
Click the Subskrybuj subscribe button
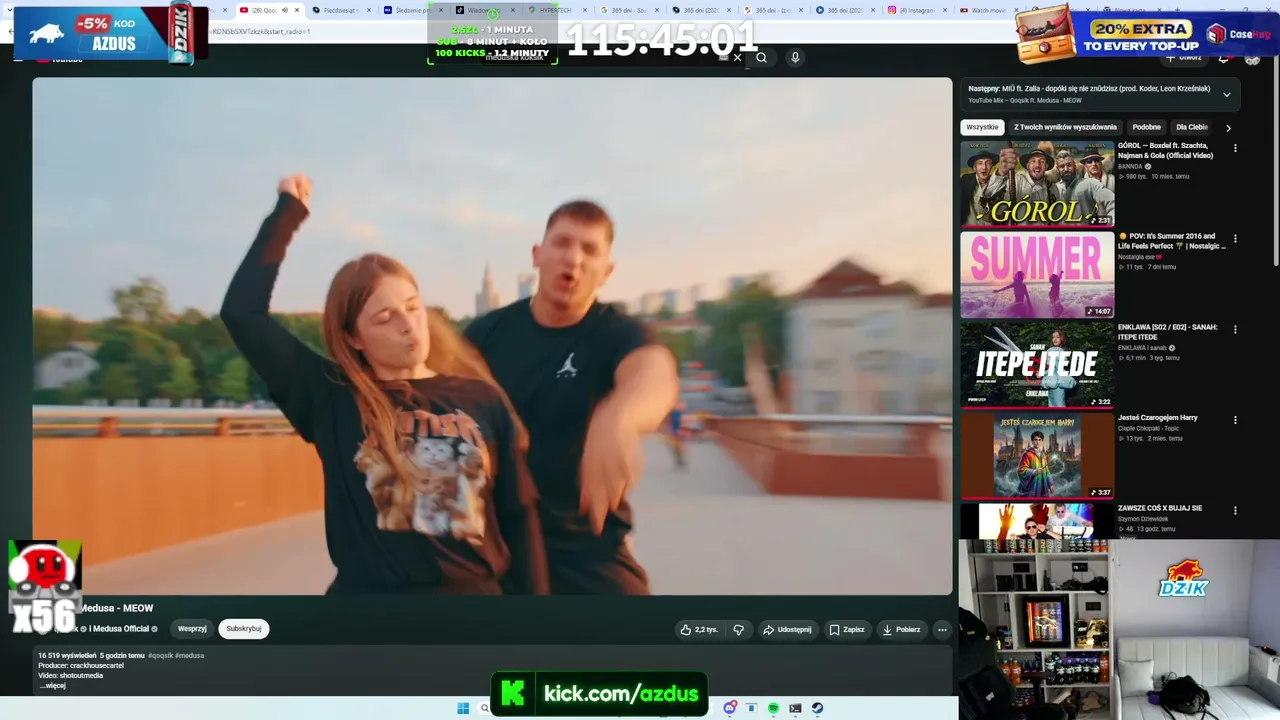244,629
